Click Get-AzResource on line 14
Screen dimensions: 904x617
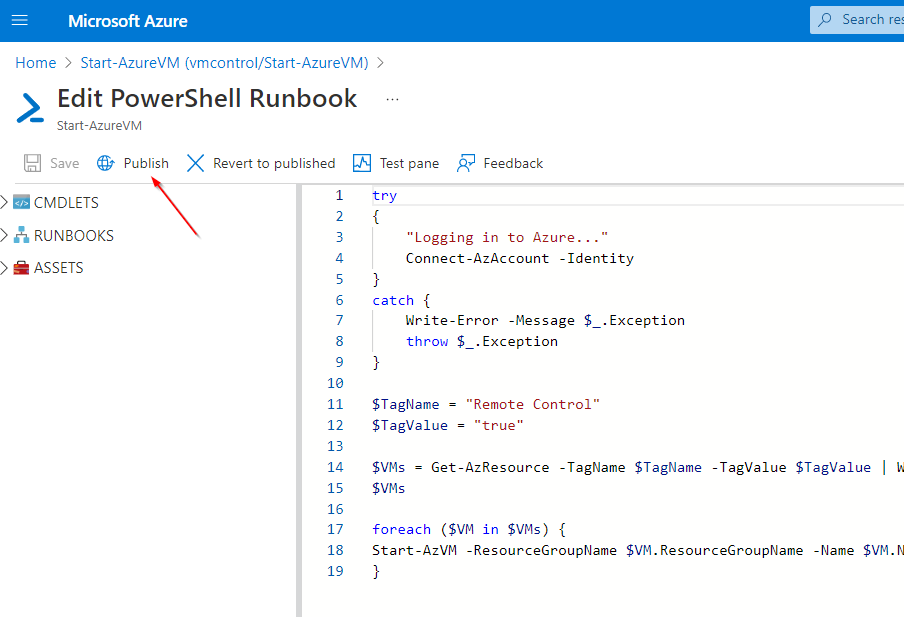click(490, 467)
